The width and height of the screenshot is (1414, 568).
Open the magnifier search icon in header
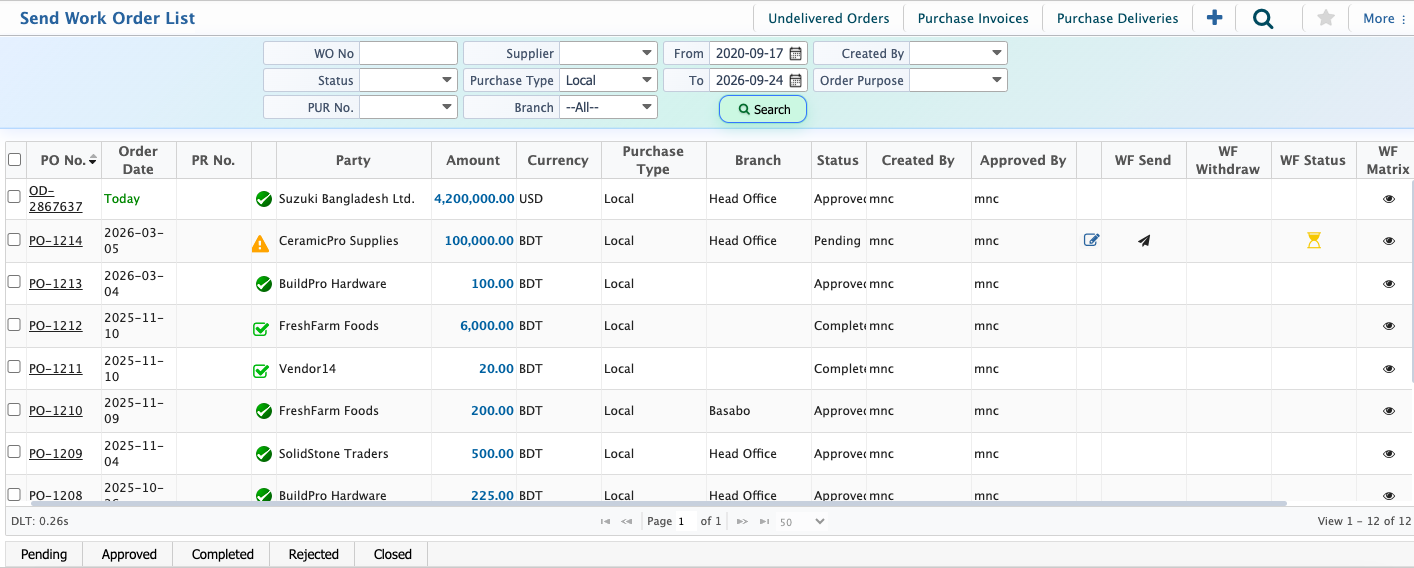[1263, 18]
